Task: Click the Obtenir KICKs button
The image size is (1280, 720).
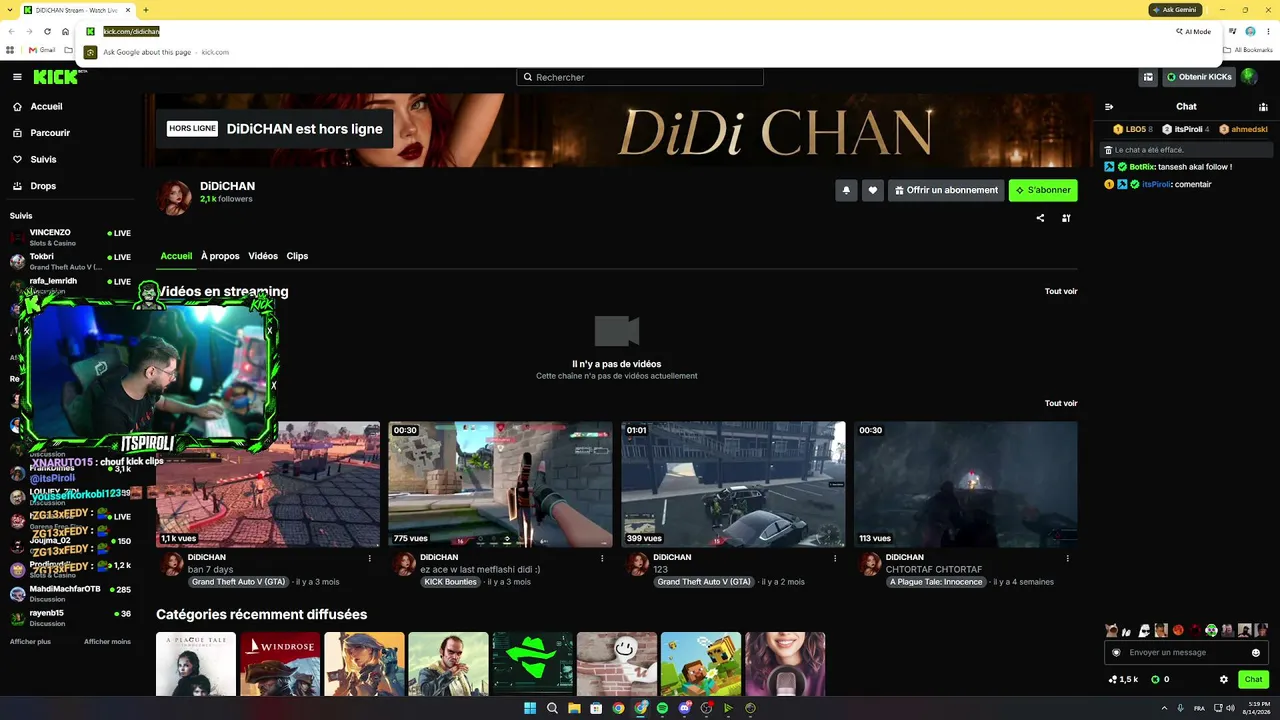Action: pyautogui.click(x=1198, y=77)
